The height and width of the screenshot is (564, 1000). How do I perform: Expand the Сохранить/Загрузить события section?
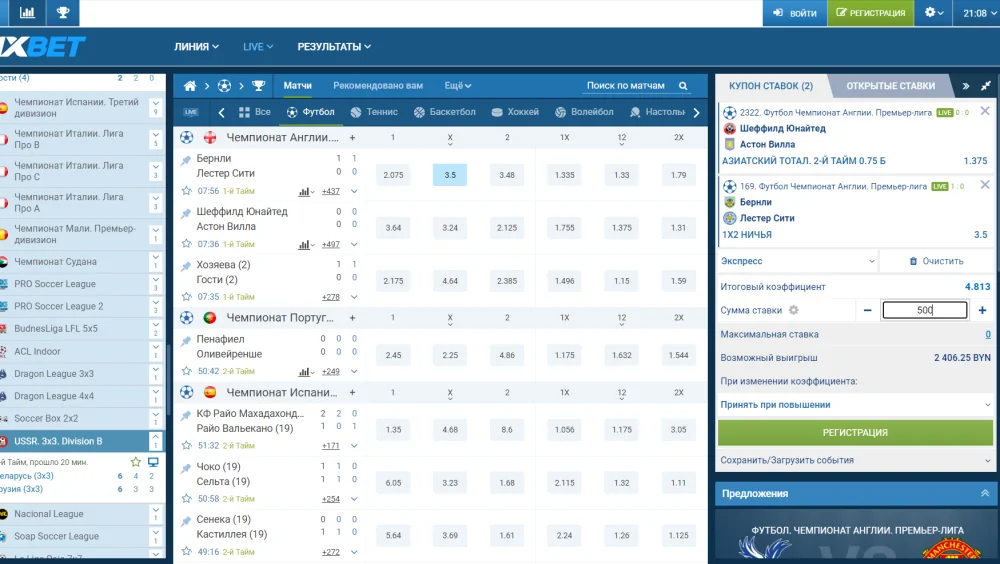pyautogui.click(x=855, y=460)
